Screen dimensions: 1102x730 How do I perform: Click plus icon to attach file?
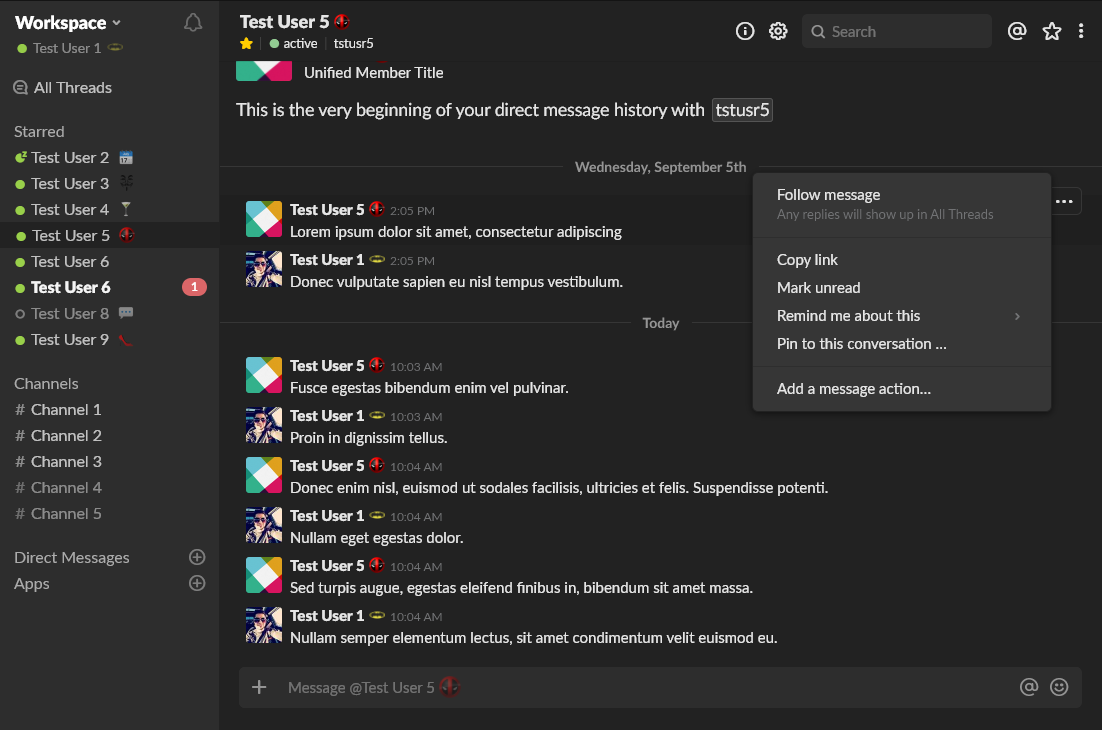259,687
